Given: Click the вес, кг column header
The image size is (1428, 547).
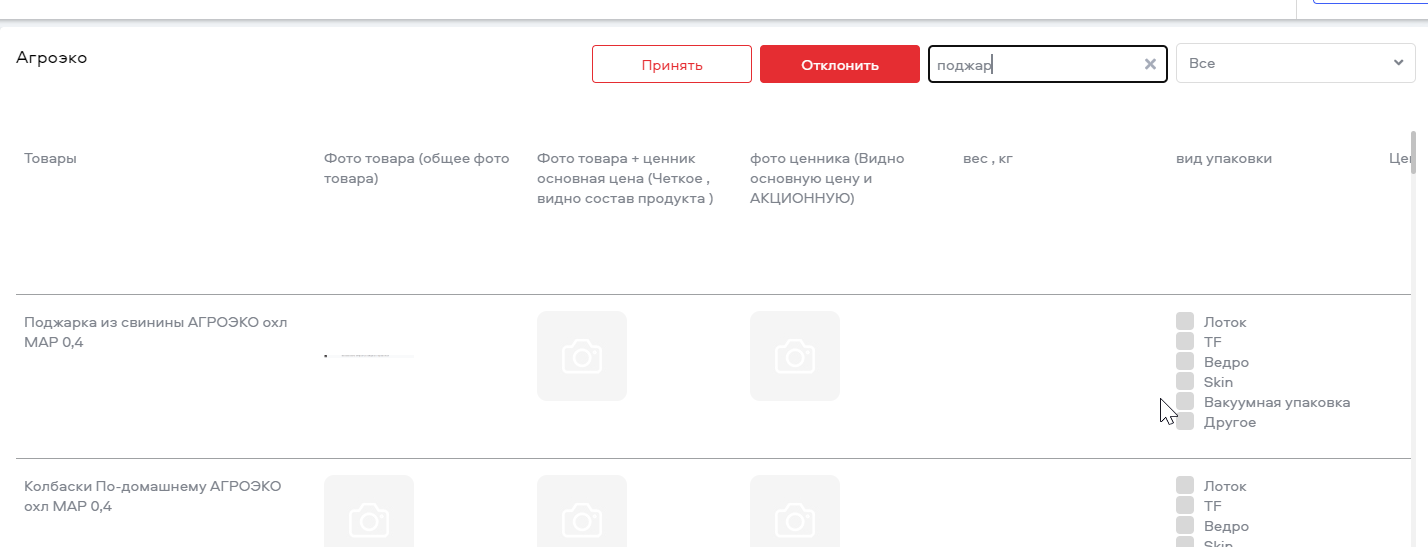Looking at the screenshot, I should pyautogui.click(x=988, y=159).
